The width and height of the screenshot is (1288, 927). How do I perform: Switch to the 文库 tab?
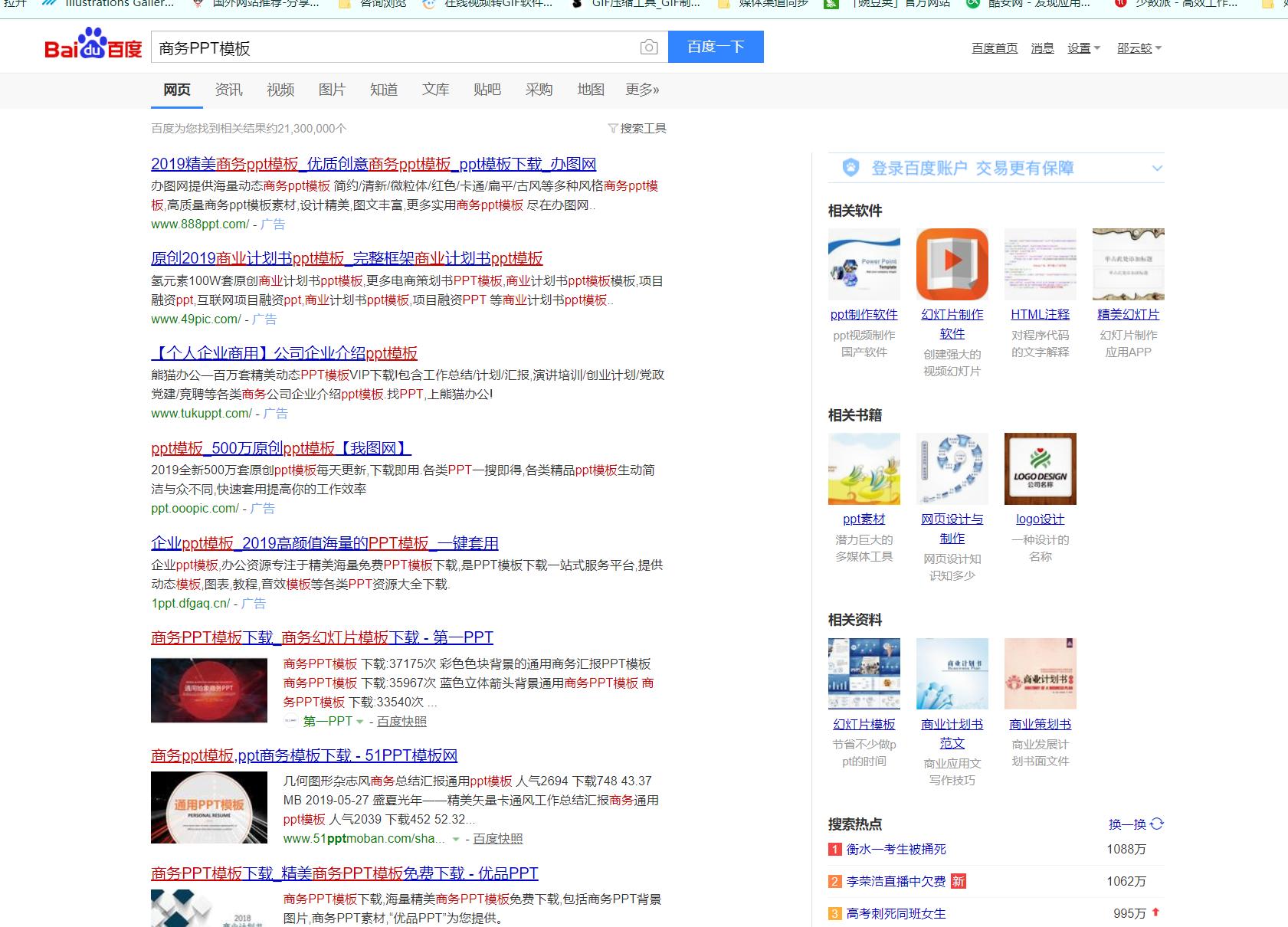click(x=434, y=90)
